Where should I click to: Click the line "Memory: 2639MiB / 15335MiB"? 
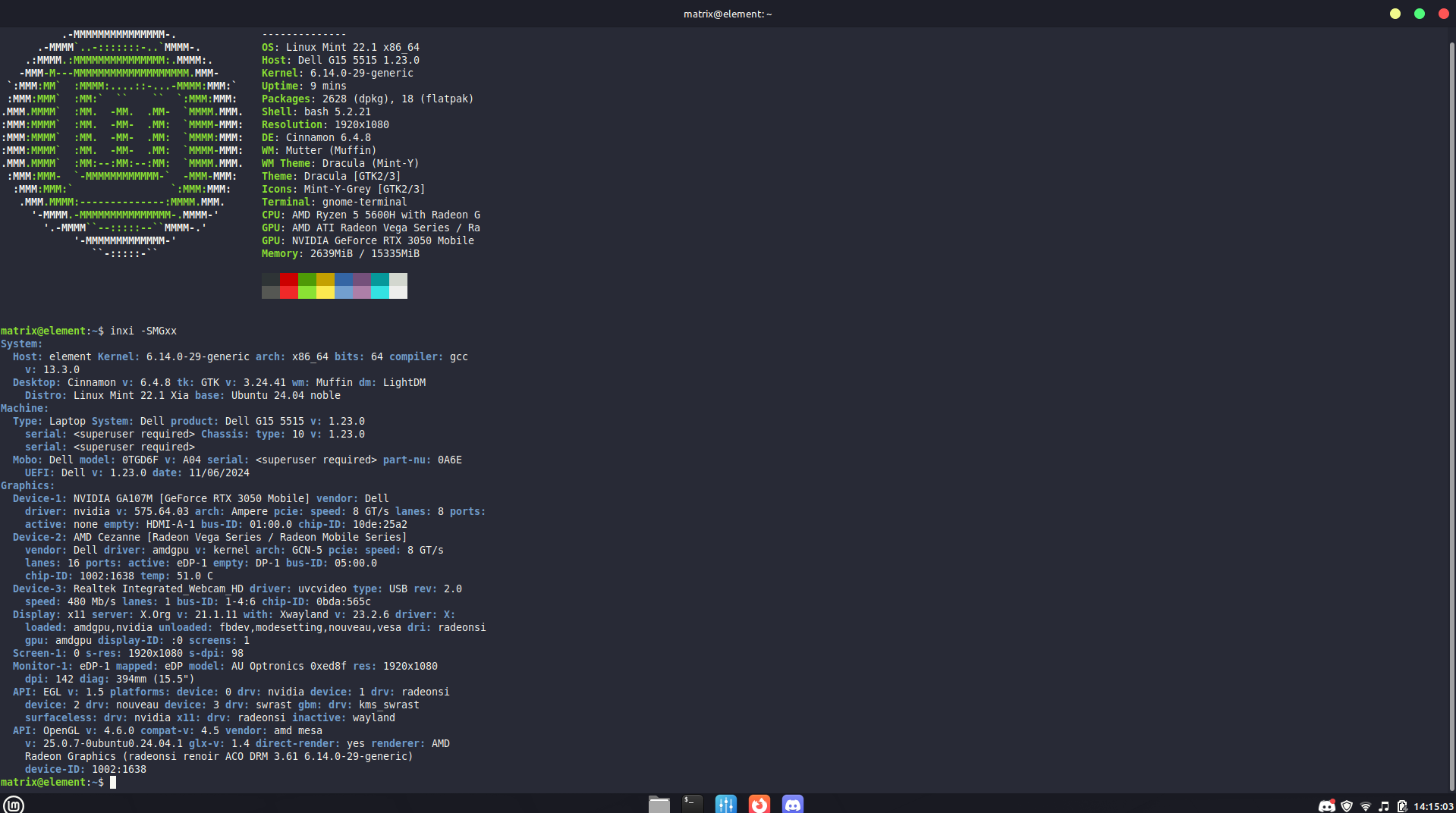coord(341,253)
